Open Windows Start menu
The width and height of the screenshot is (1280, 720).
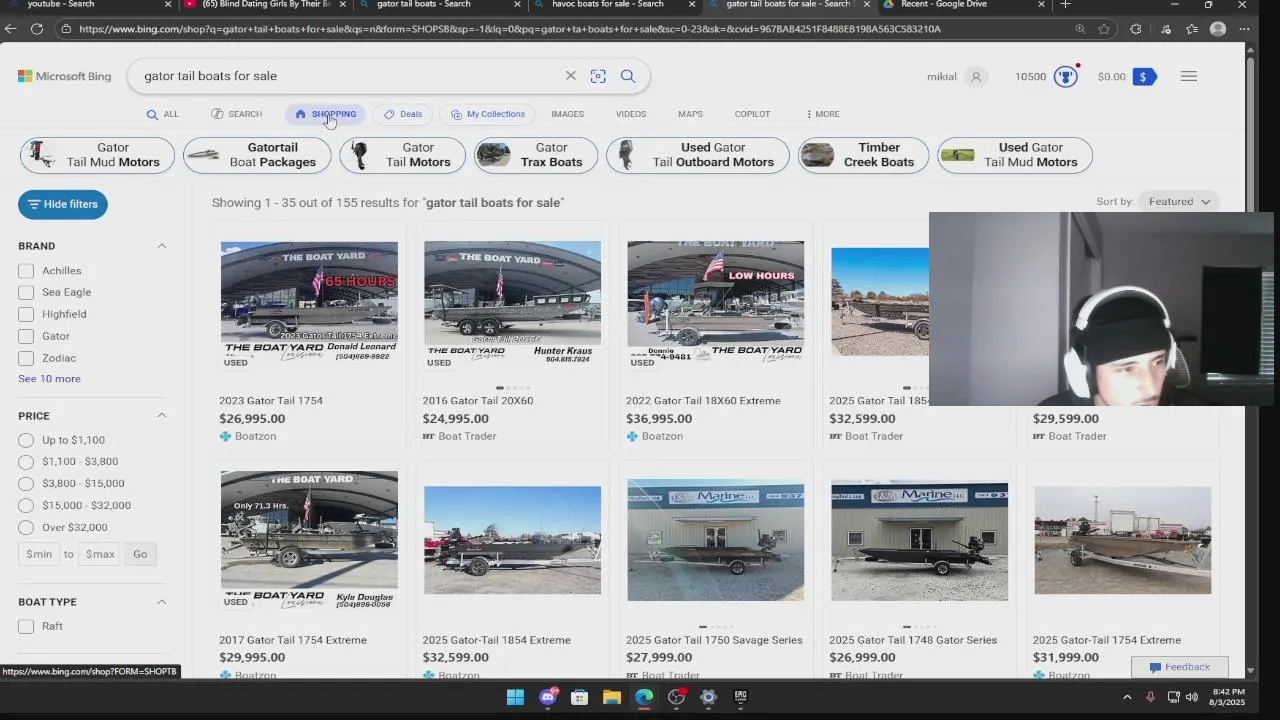[x=515, y=697]
